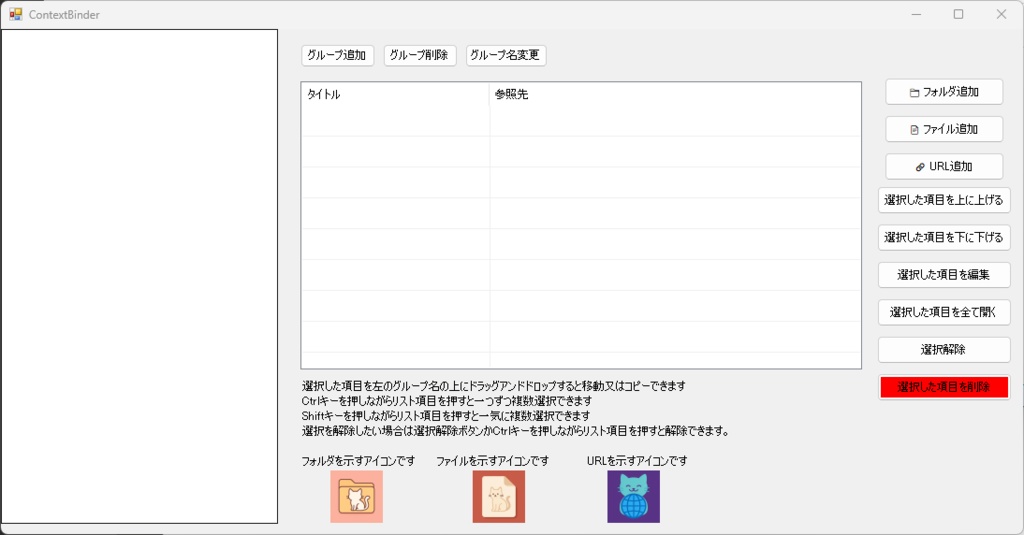Click the 参照先 column header

pos(675,94)
